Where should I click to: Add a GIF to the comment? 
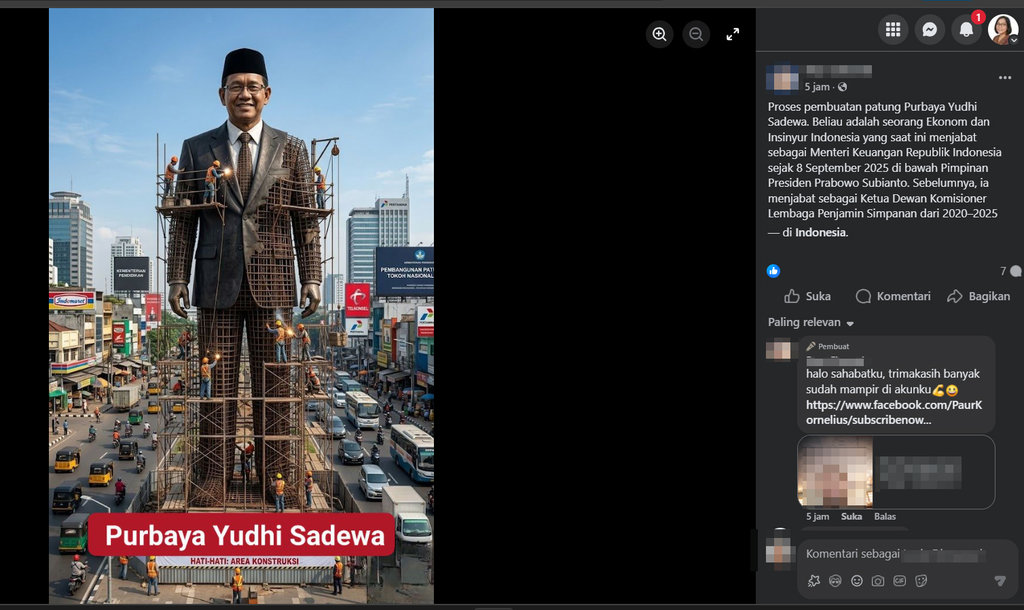pyautogui.click(x=900, y=581)
